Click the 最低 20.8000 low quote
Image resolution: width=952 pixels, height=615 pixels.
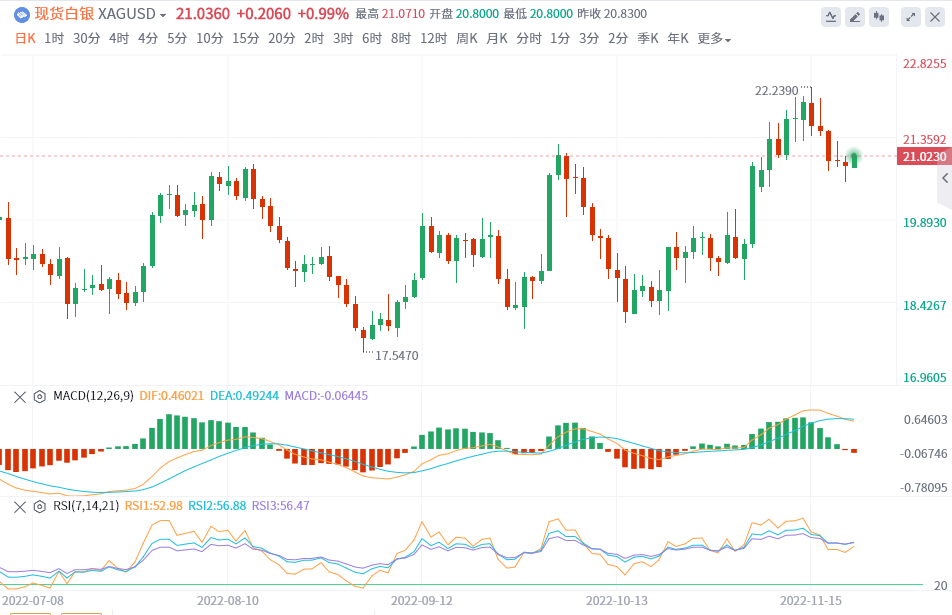pyautogui.click(x=538, y=14)
